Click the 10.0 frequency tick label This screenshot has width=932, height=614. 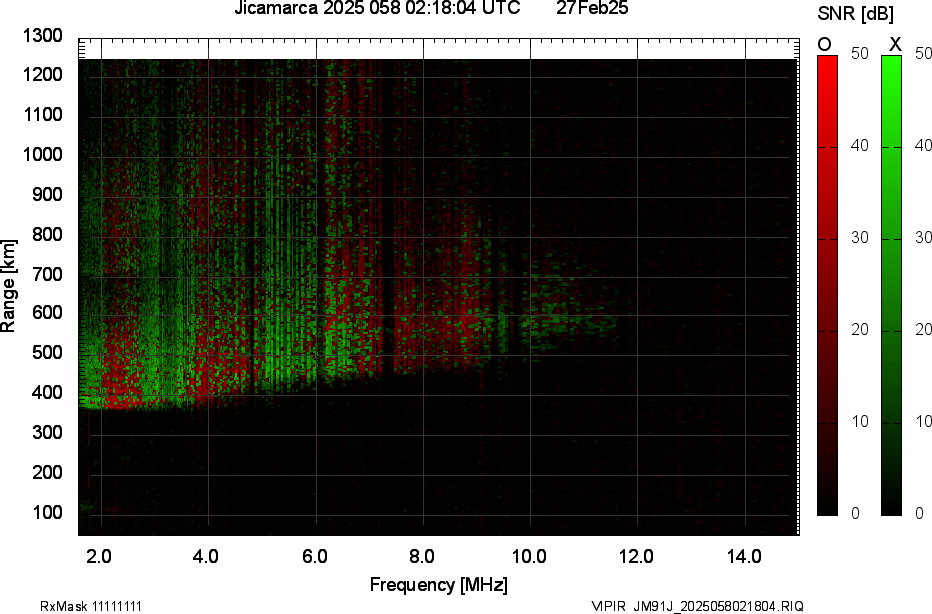point(530,556)
